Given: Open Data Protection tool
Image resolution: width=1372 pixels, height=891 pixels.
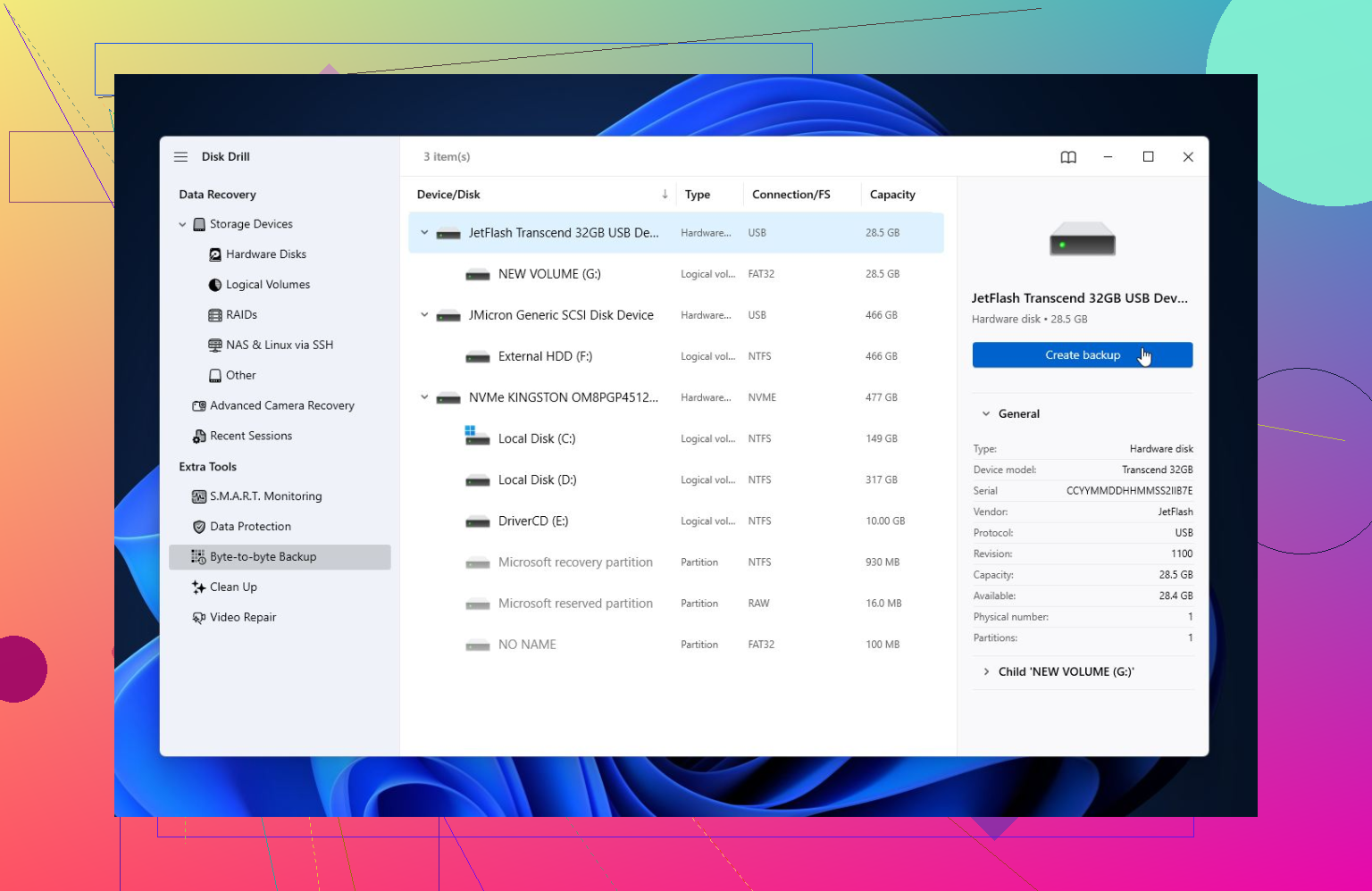Looking at the screenshot, I should [251, 527].
